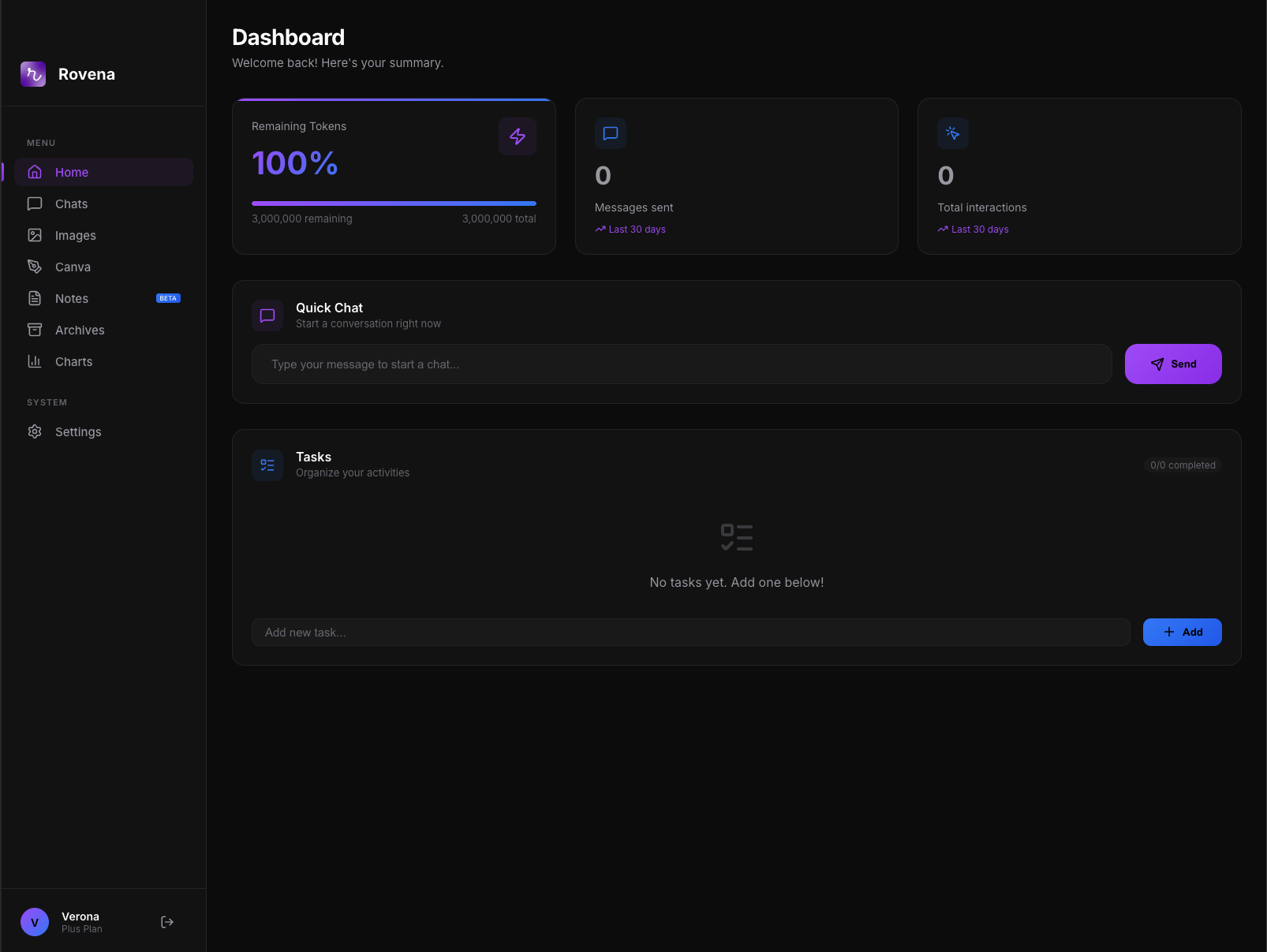
Task: Click the logout arrow icon beside Verona
Action: click(167, 922)
